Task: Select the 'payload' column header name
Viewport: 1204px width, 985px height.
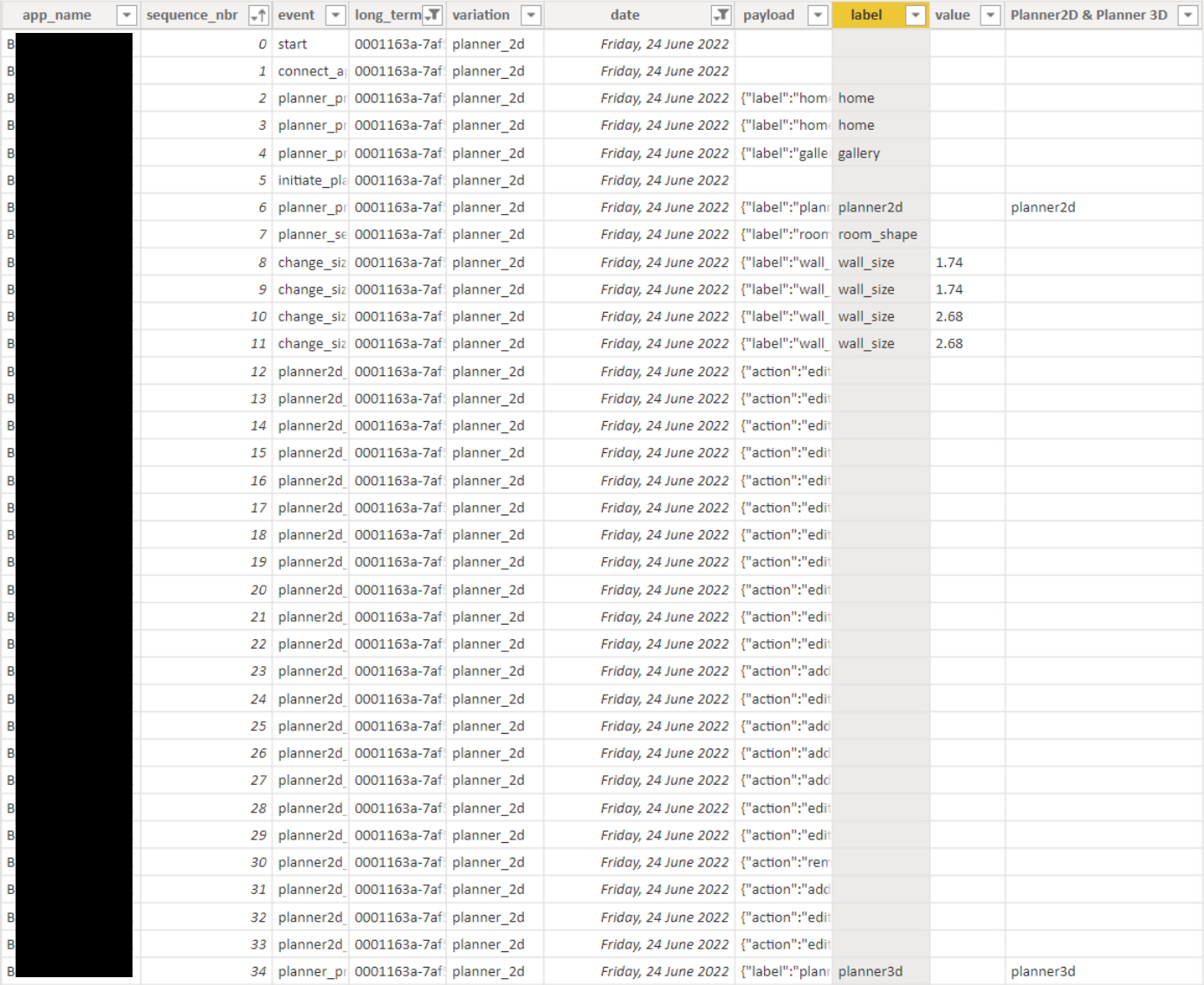Action: (x=768, y=16)
